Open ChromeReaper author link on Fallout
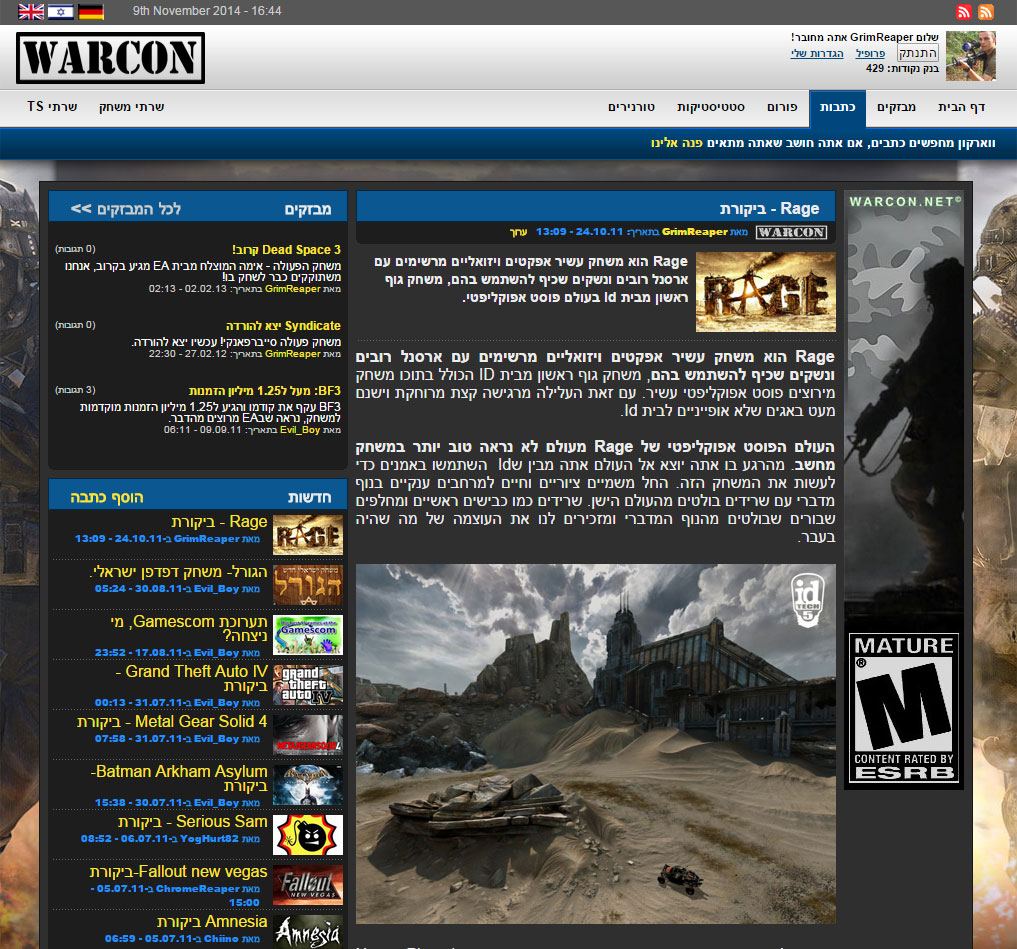The image size is (1017, 949). pyautogui.click(x=198, y=889)
